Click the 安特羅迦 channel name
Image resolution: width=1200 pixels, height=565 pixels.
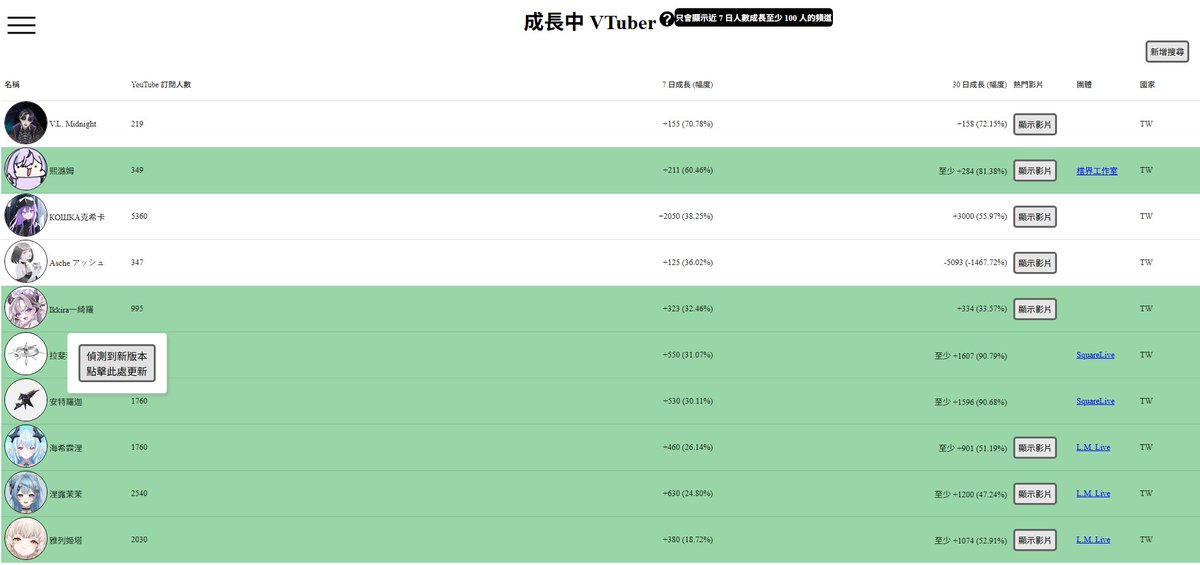click(x=66, y=401)
